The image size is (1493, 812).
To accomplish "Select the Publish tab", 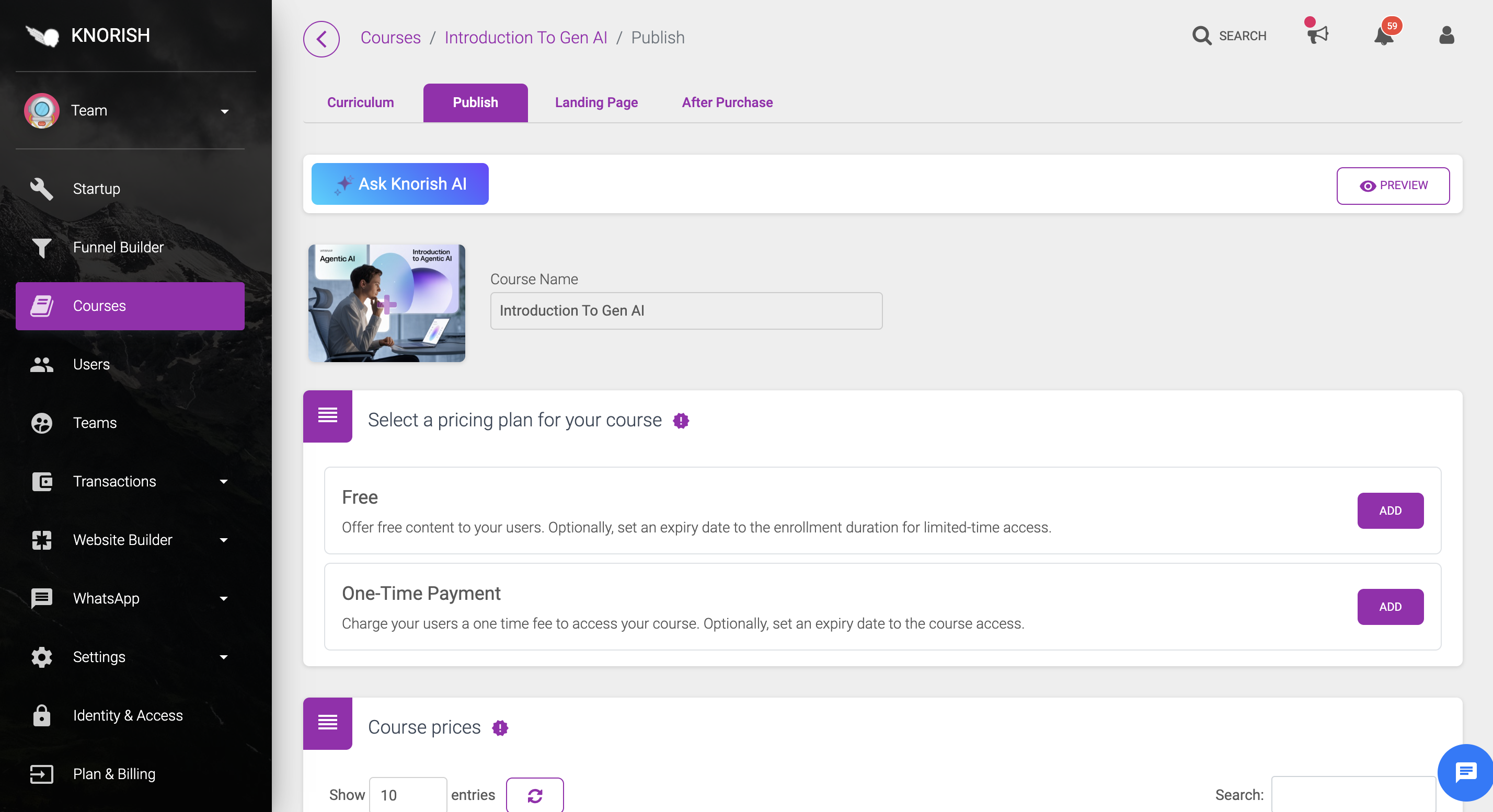I will (x=475, y=102).
